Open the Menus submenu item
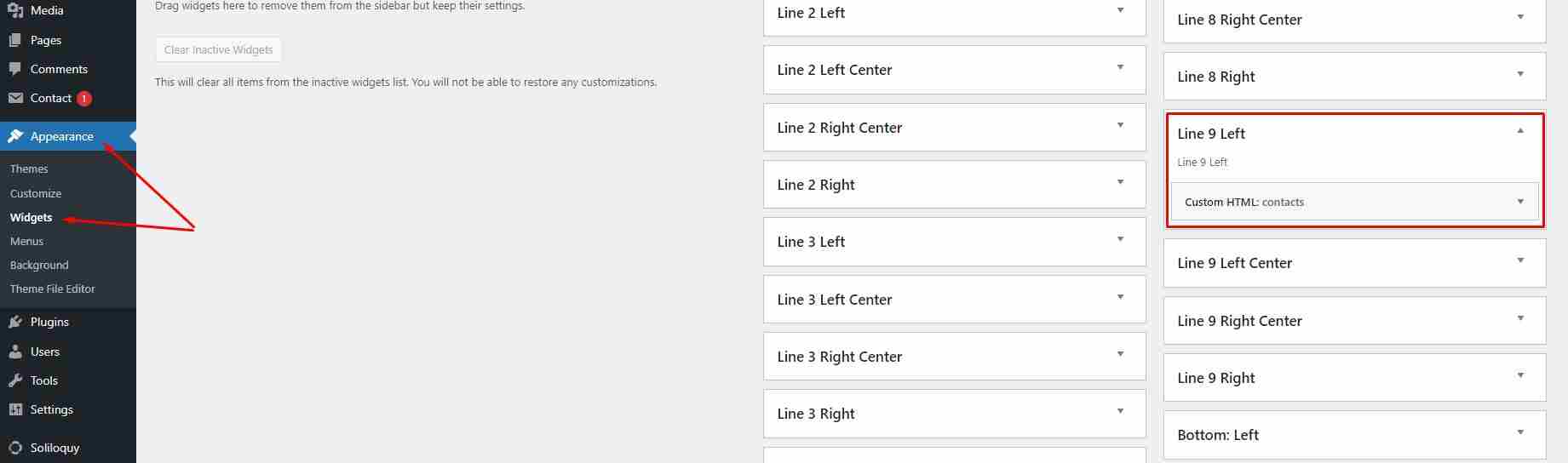This screenshot has width=1568, height=463. 26,241
